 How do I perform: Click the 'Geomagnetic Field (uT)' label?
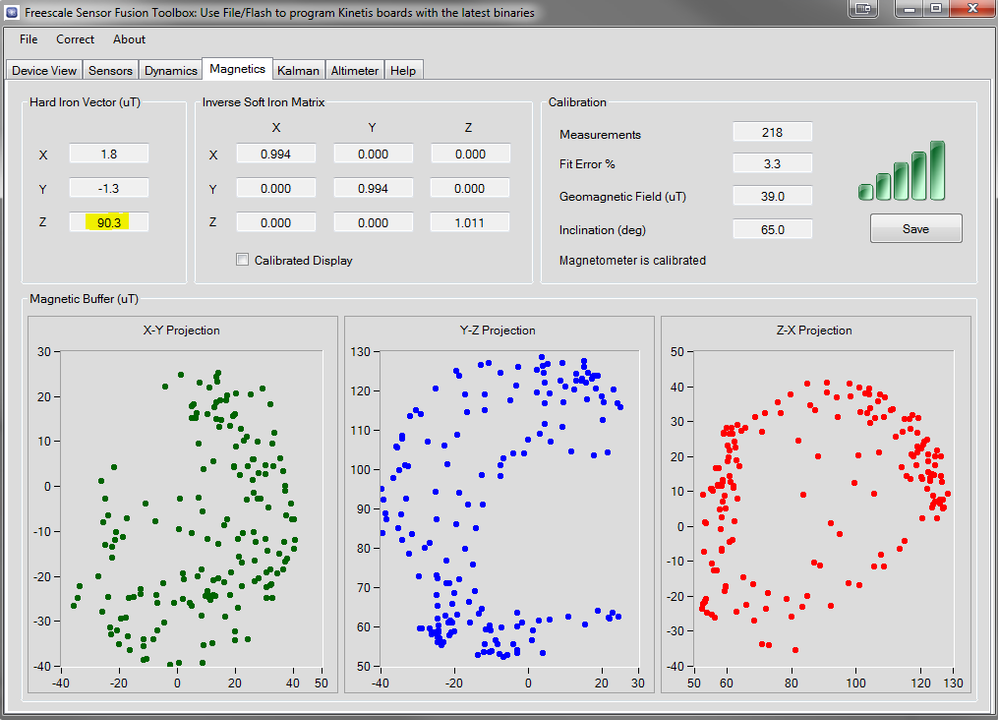[x=622, y=197]
